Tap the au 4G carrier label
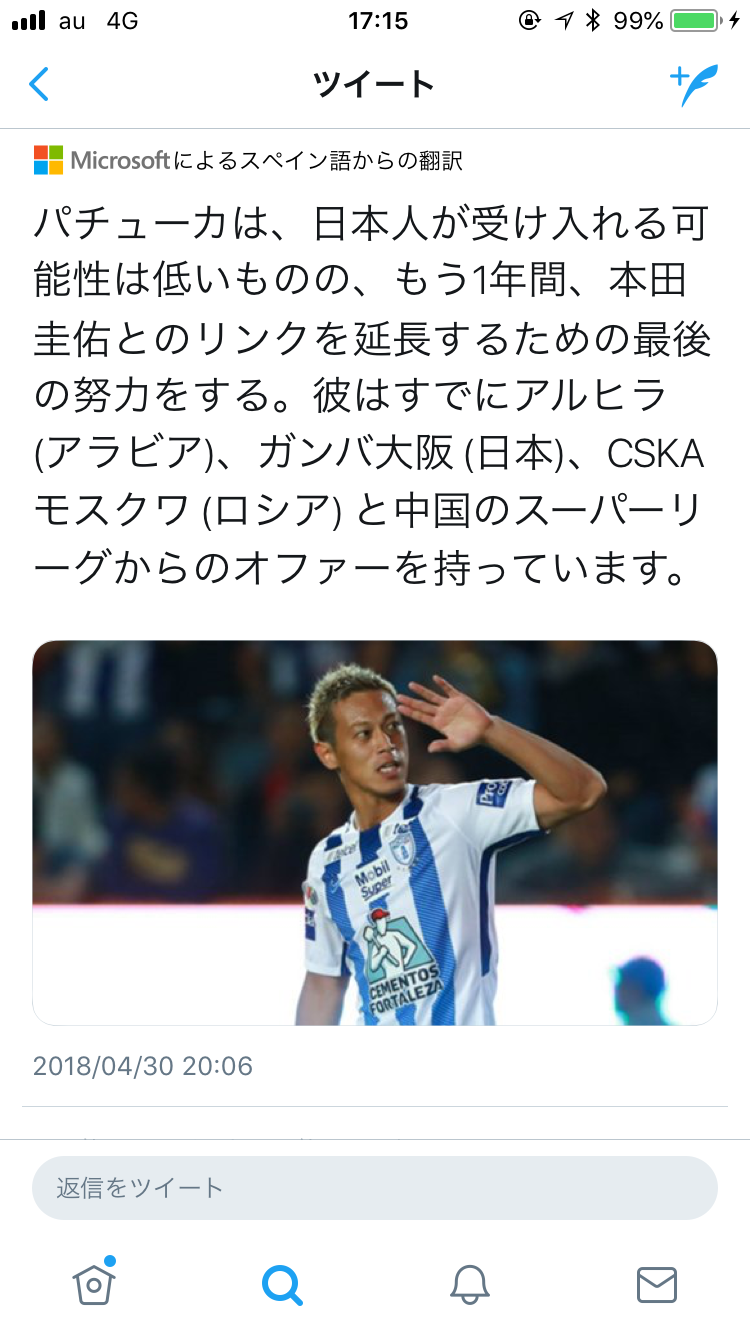 point(98,20)
